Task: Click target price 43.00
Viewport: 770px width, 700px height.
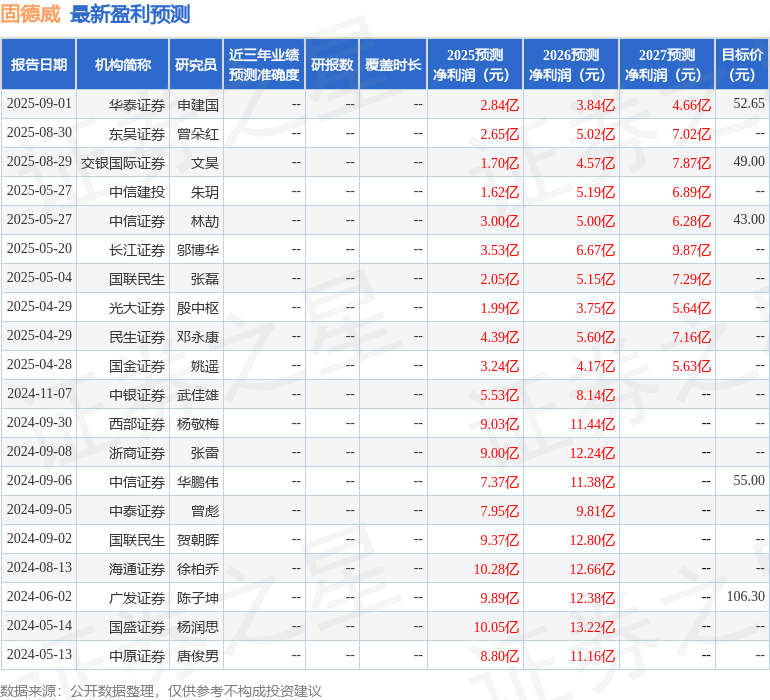Action: click(749, 220)
